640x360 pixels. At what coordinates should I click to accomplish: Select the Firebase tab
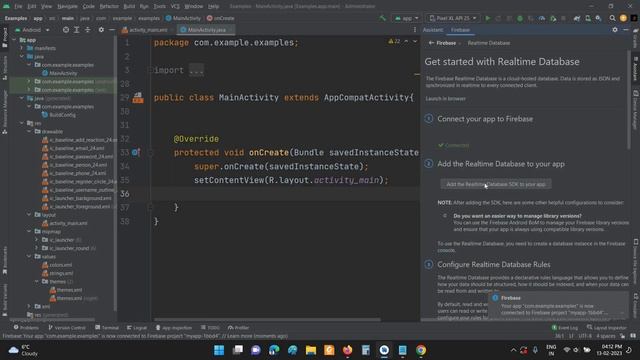click(460, 30)
